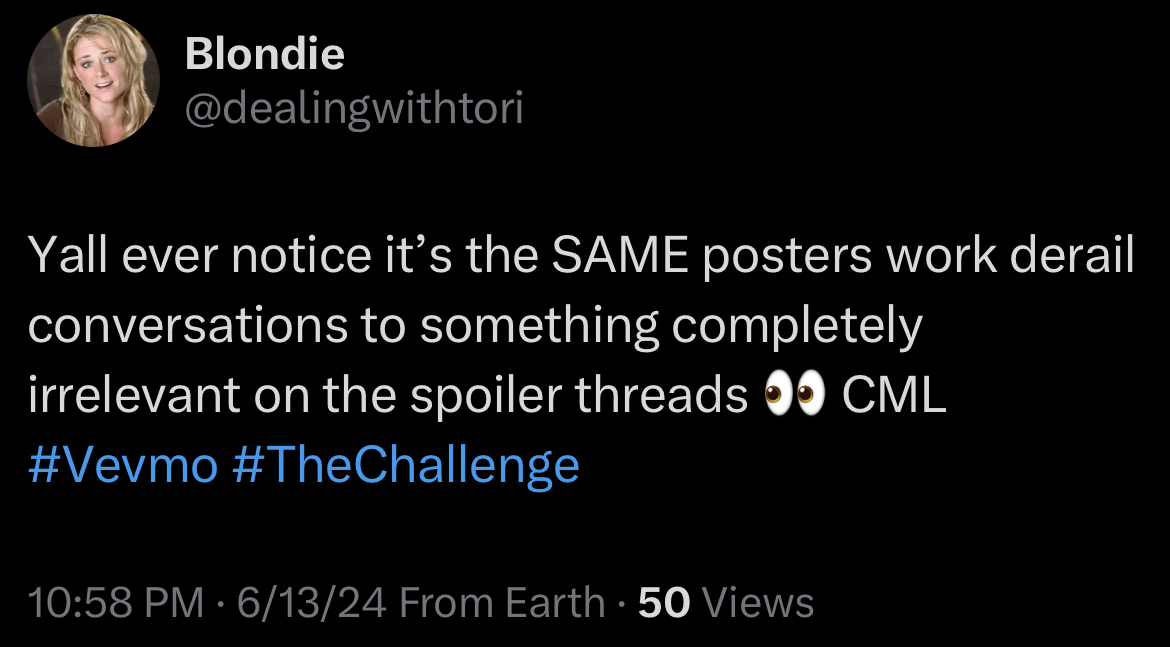
Task: Open Blondie's profile avatar photo
Action: pyautogui.click(x=93, y=80)
